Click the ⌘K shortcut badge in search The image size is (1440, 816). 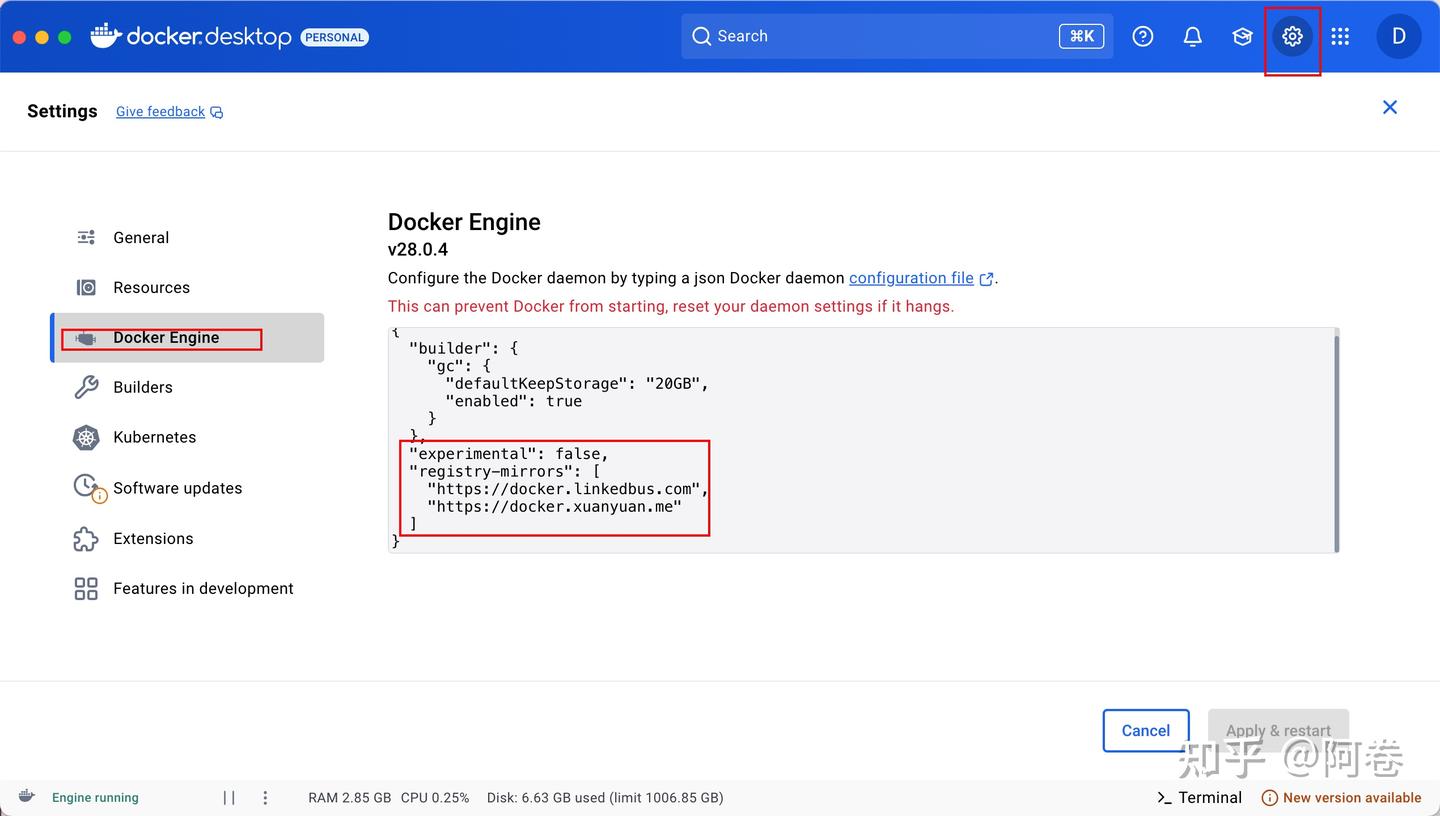click(x=1082, y=36)
